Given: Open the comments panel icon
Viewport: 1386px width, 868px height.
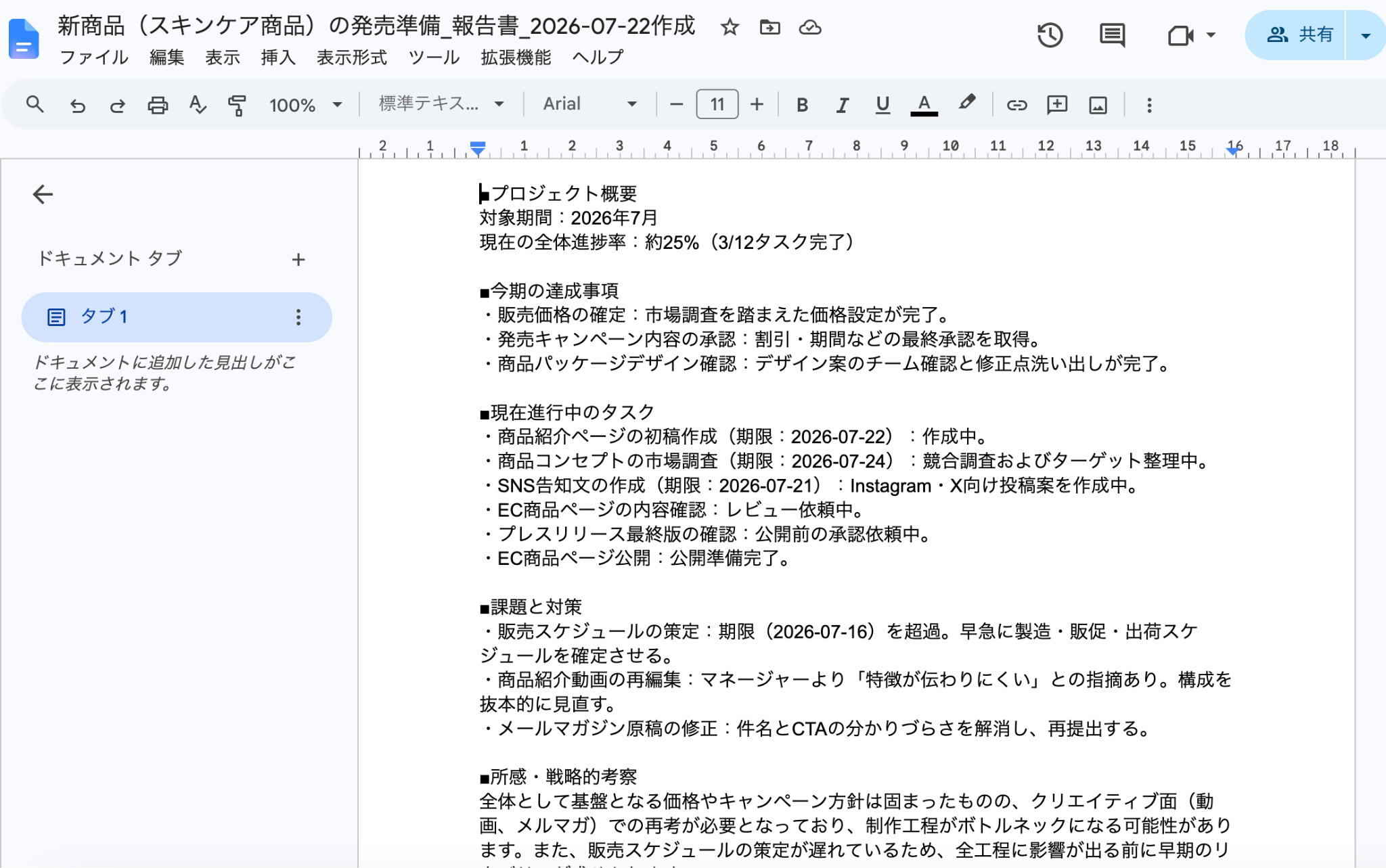Looking at the screenshot, I should click(1112, 35).
